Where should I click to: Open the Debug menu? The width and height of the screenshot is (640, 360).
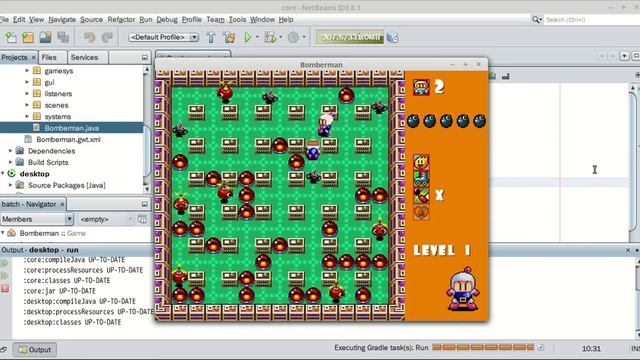pos(167,20)
